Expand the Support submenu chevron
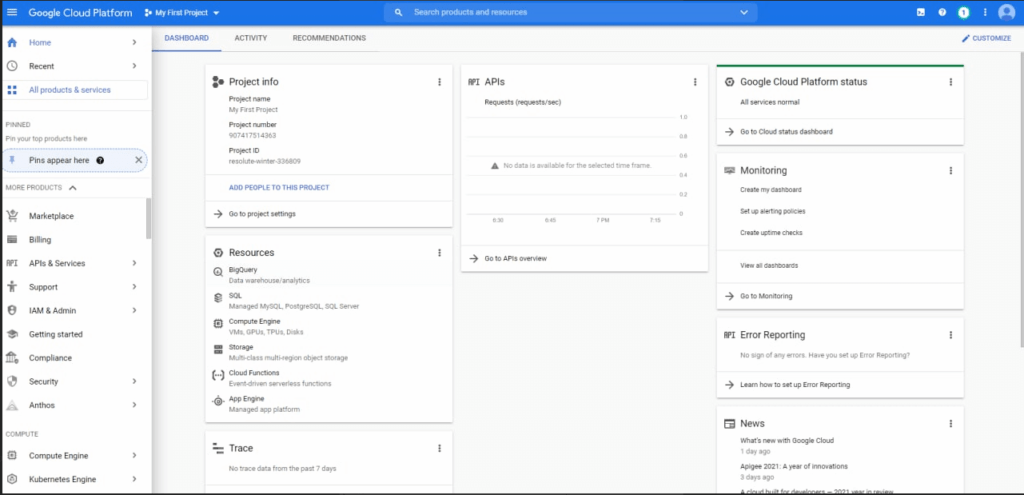 pyautogui.click(x=135, y=287)
